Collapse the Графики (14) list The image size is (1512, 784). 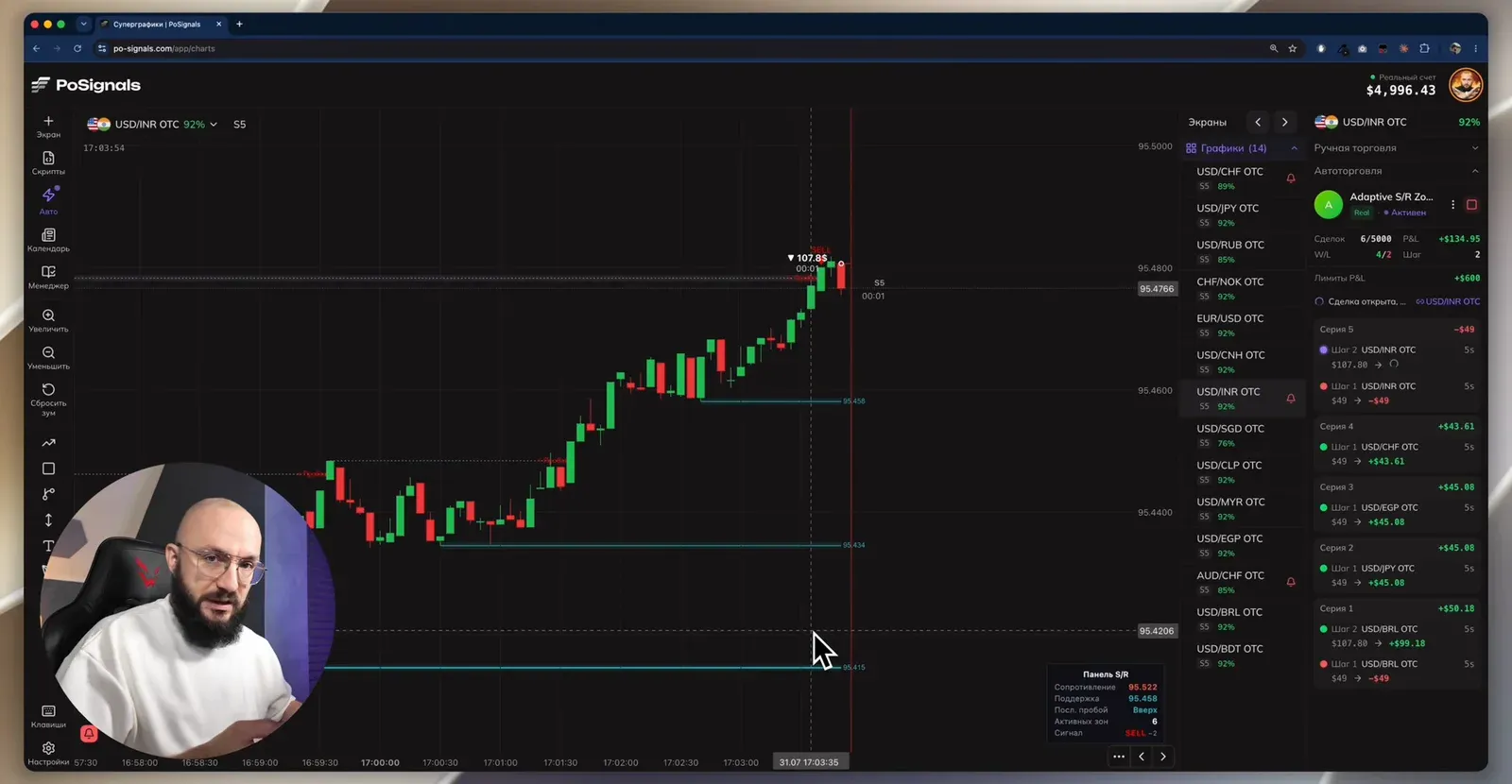1294,148
